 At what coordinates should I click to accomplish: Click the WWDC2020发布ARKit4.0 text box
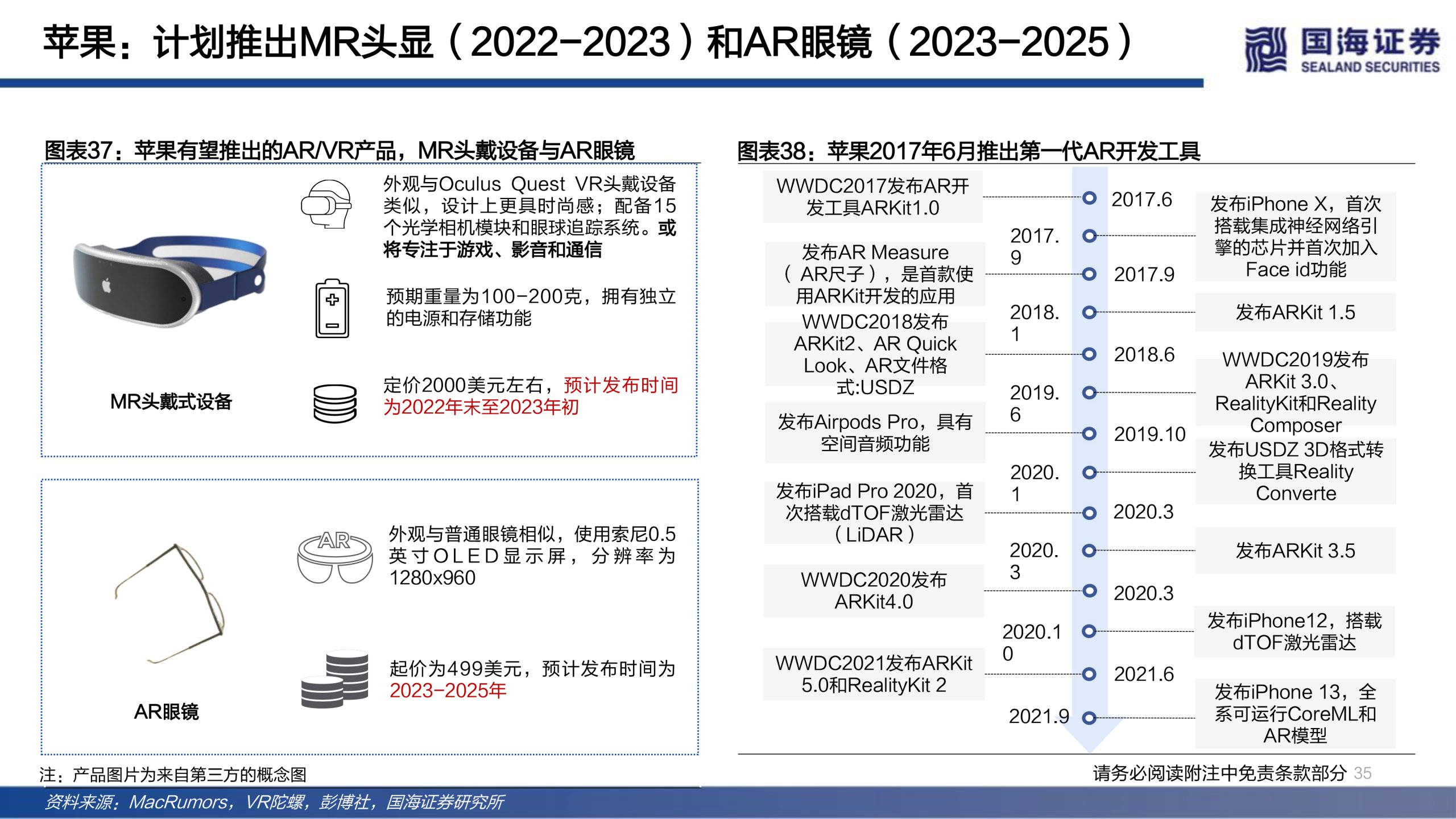pos(874,590)
